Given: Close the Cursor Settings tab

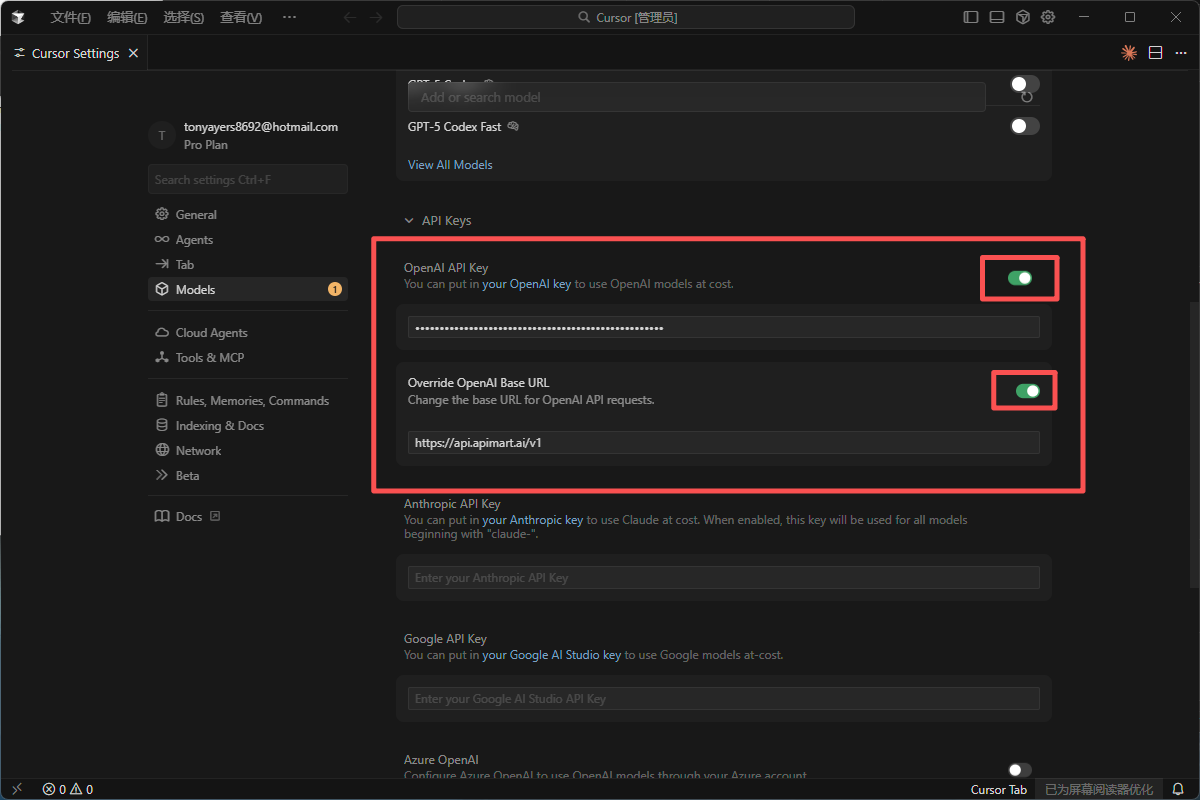Looking at the screenshot, I should pyautogui.click(x=134, y=53).
